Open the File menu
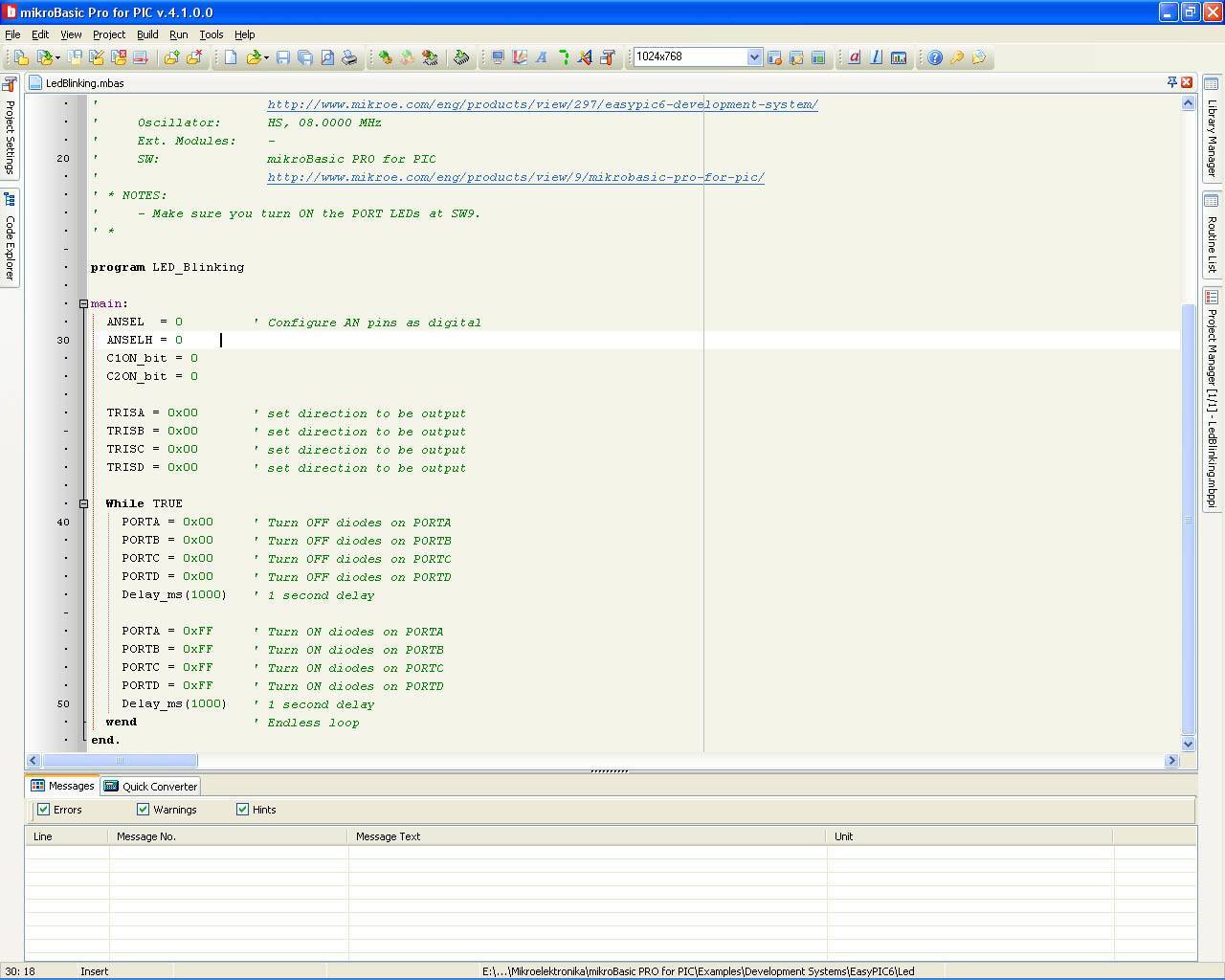 point(12,34)
